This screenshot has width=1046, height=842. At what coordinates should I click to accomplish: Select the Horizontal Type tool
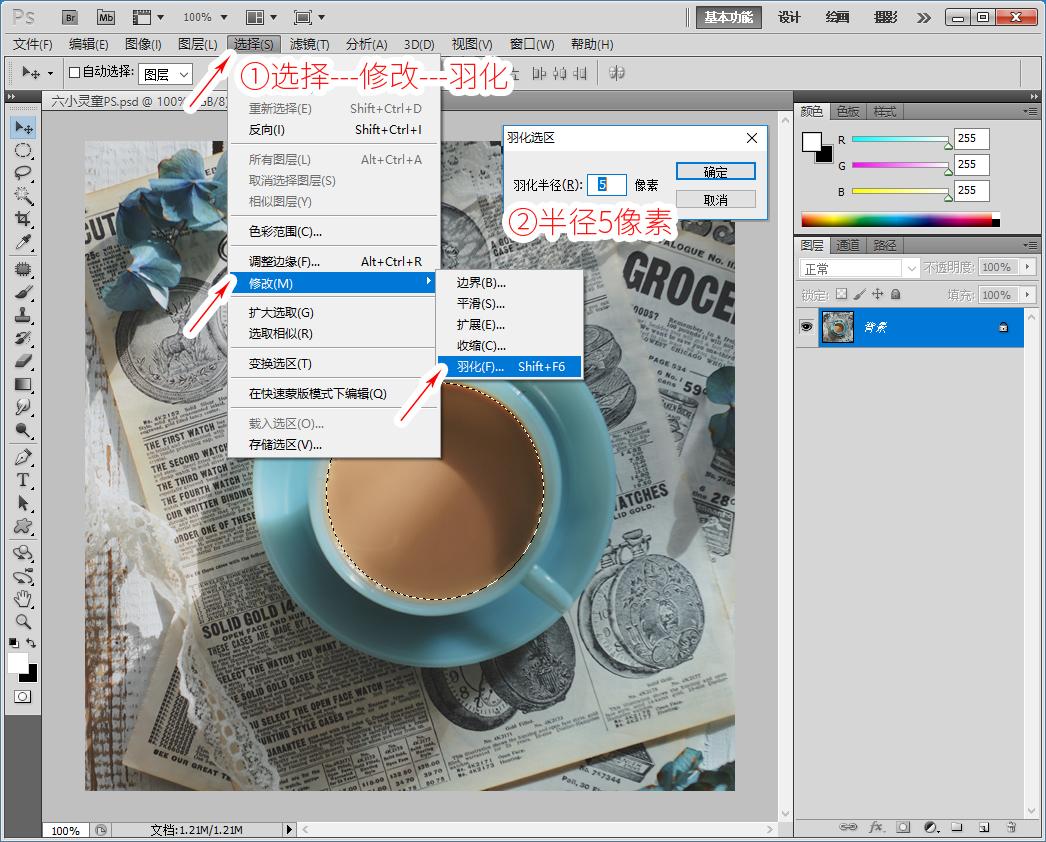coord(23,480)
